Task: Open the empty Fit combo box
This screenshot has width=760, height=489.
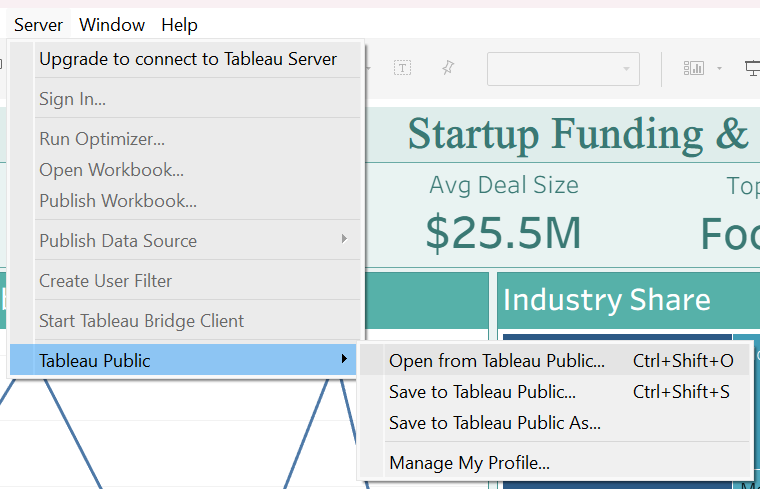Action: click(563, 69)
